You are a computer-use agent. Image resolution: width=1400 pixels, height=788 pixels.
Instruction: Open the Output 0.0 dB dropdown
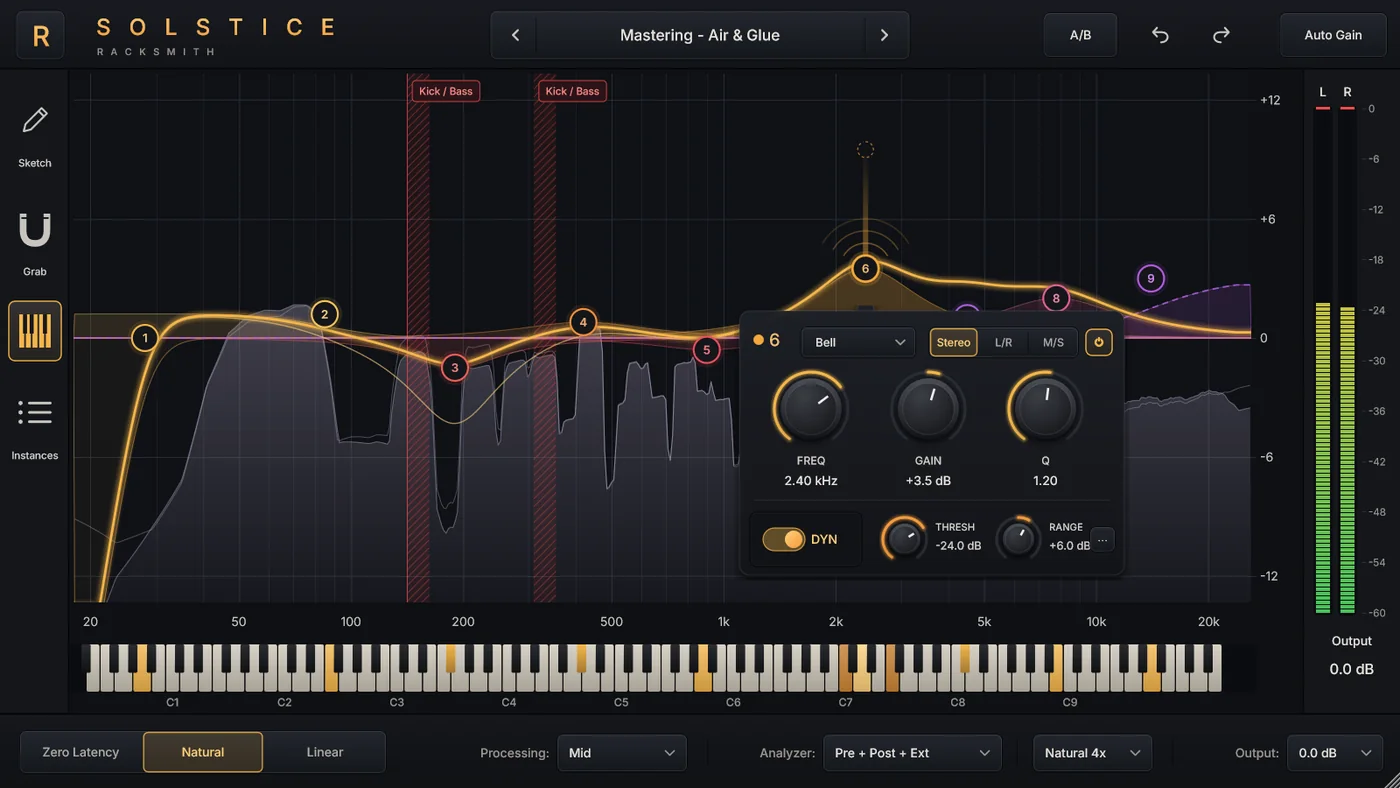click(1335, 753)
